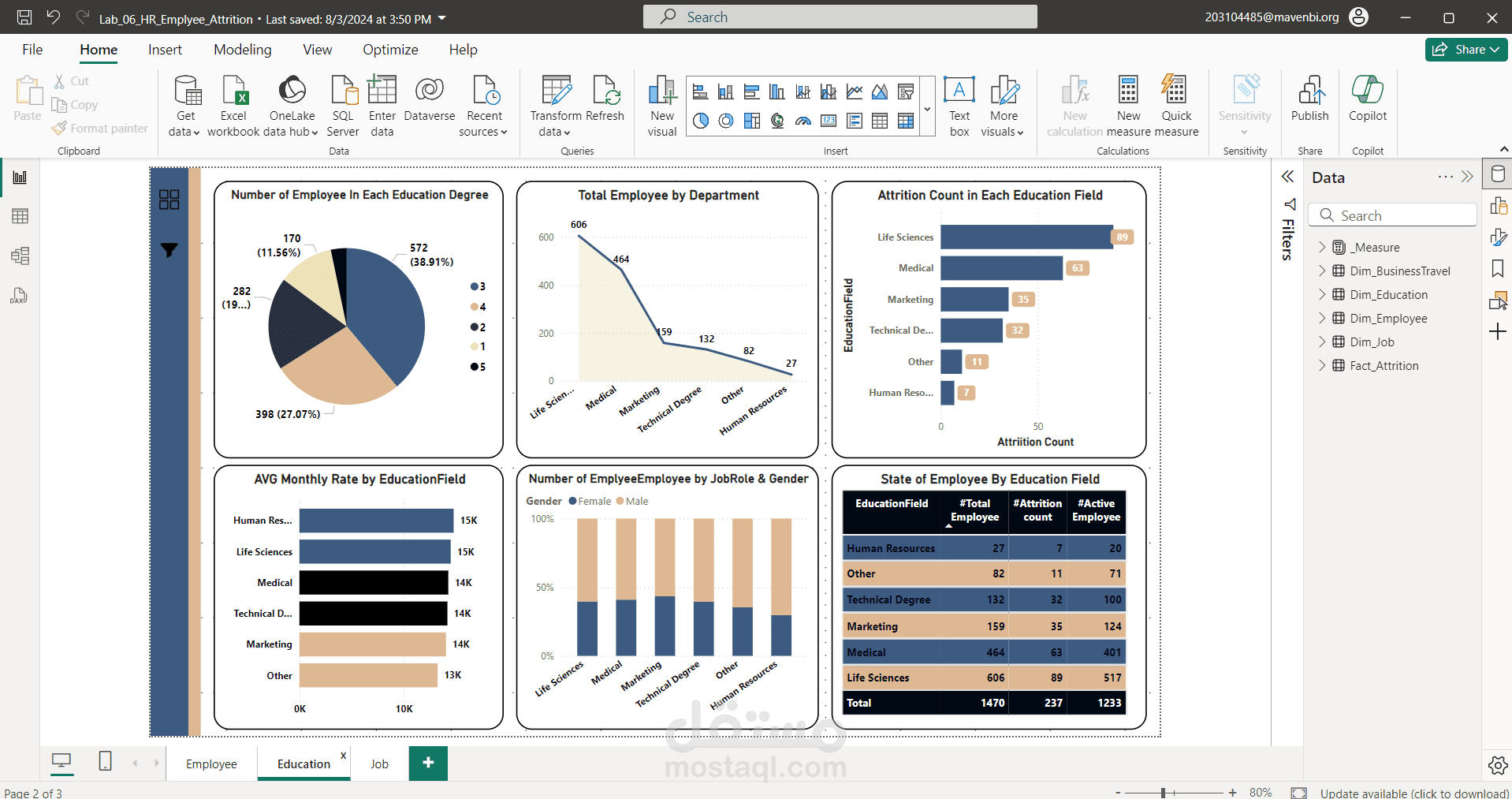Image resolution: width=1512 pixels, height=799 pixels.
Task: Toggle fit to page icon
Action: 1299,793
